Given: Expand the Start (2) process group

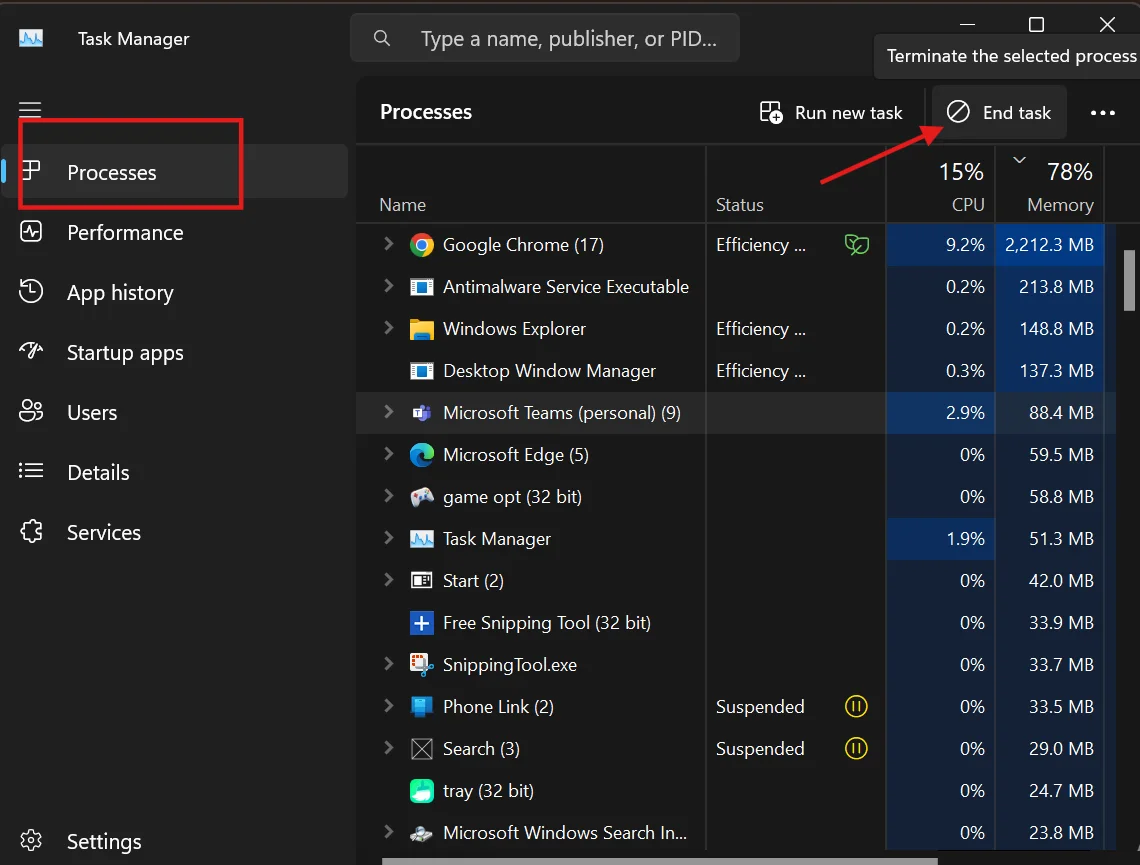Looking at the screenshot, I should (x=388, y=580).
